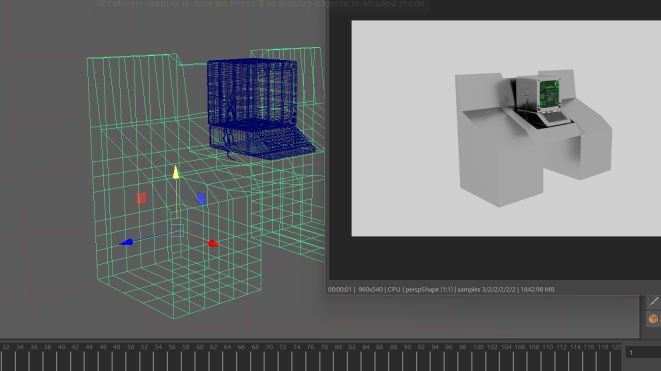Screen dimensions: 661x371
Task: Set timeline to frame 100
Action: click(478, 347)
